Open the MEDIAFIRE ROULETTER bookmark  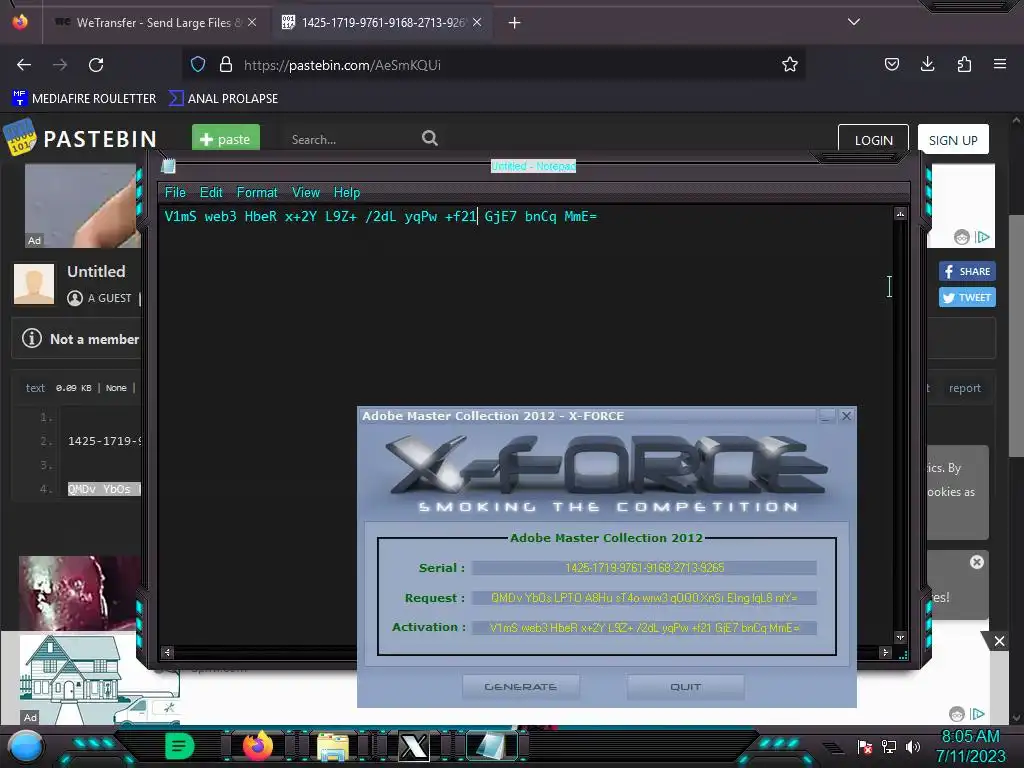[x=84, y=99]
